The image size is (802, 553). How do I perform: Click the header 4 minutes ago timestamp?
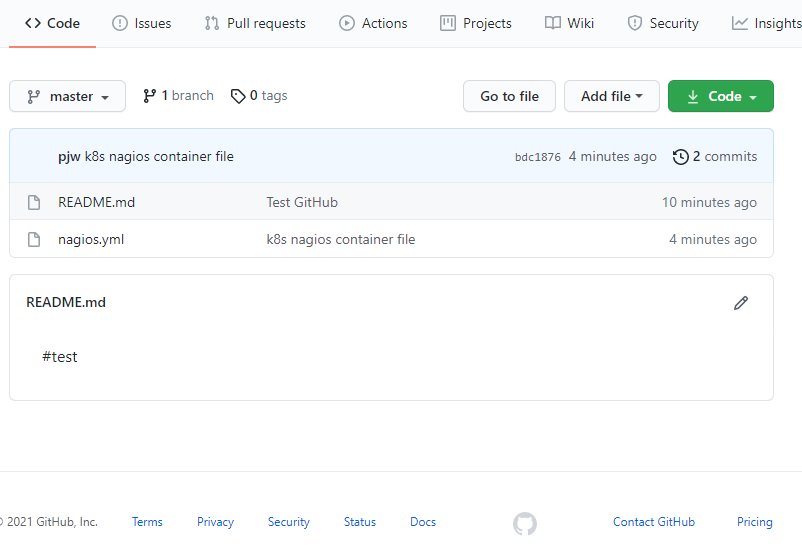coord(613,157)
